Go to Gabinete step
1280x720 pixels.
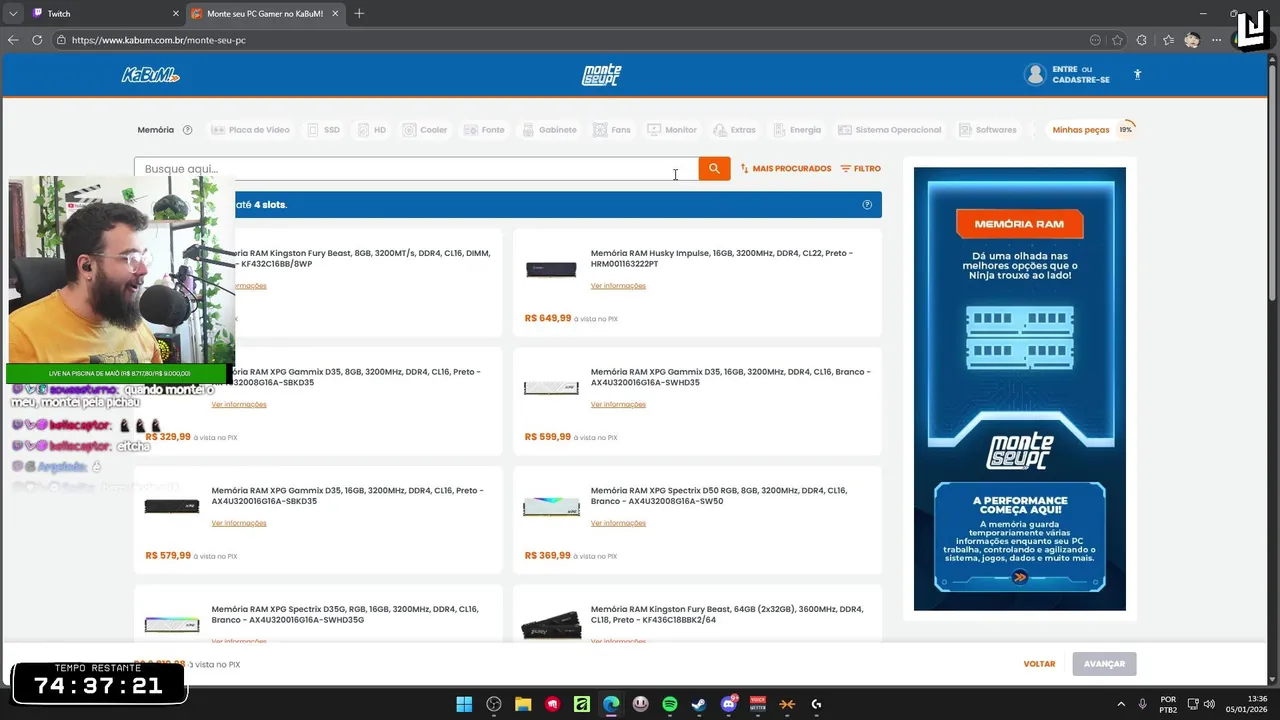549,130
